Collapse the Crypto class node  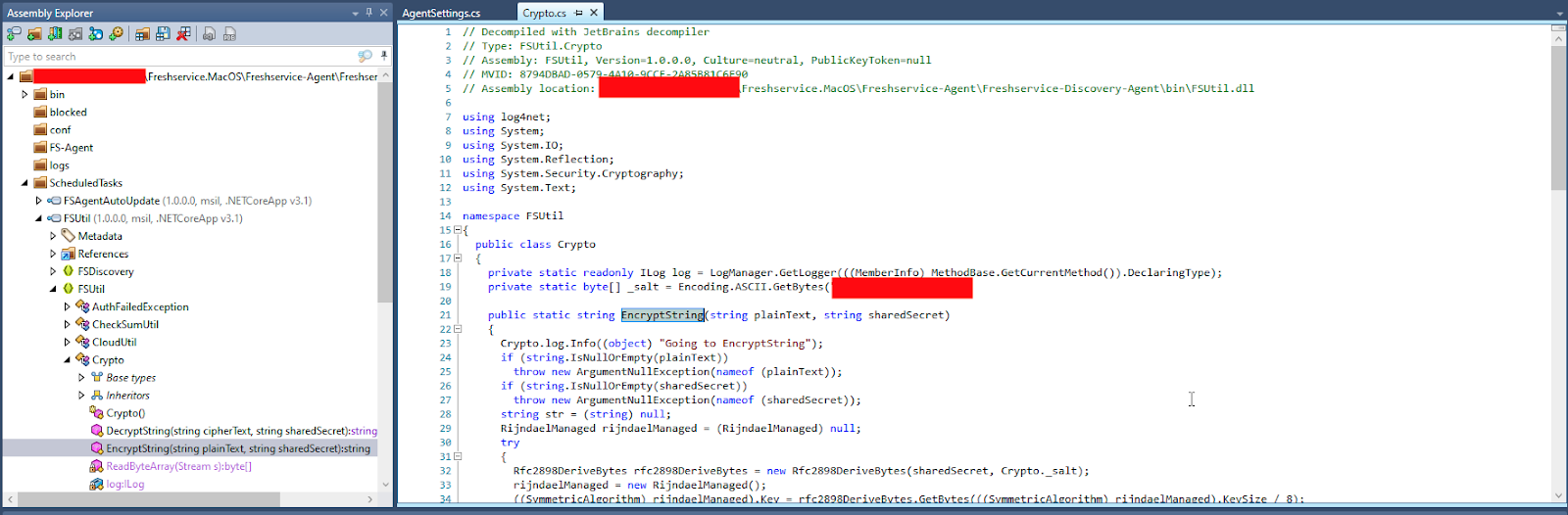point(68,360)
